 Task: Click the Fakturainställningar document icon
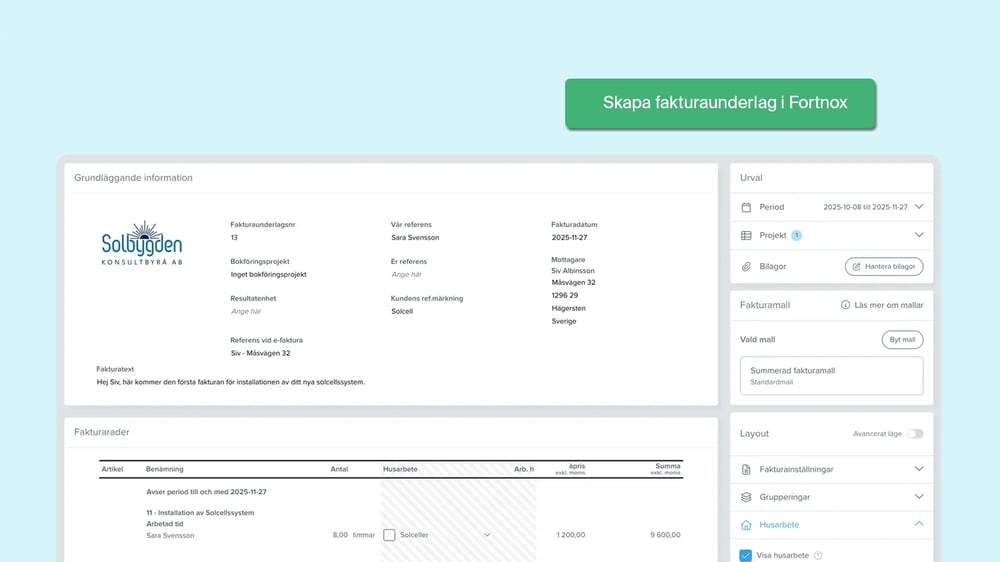pyautogui.click(x=746, y=469)
